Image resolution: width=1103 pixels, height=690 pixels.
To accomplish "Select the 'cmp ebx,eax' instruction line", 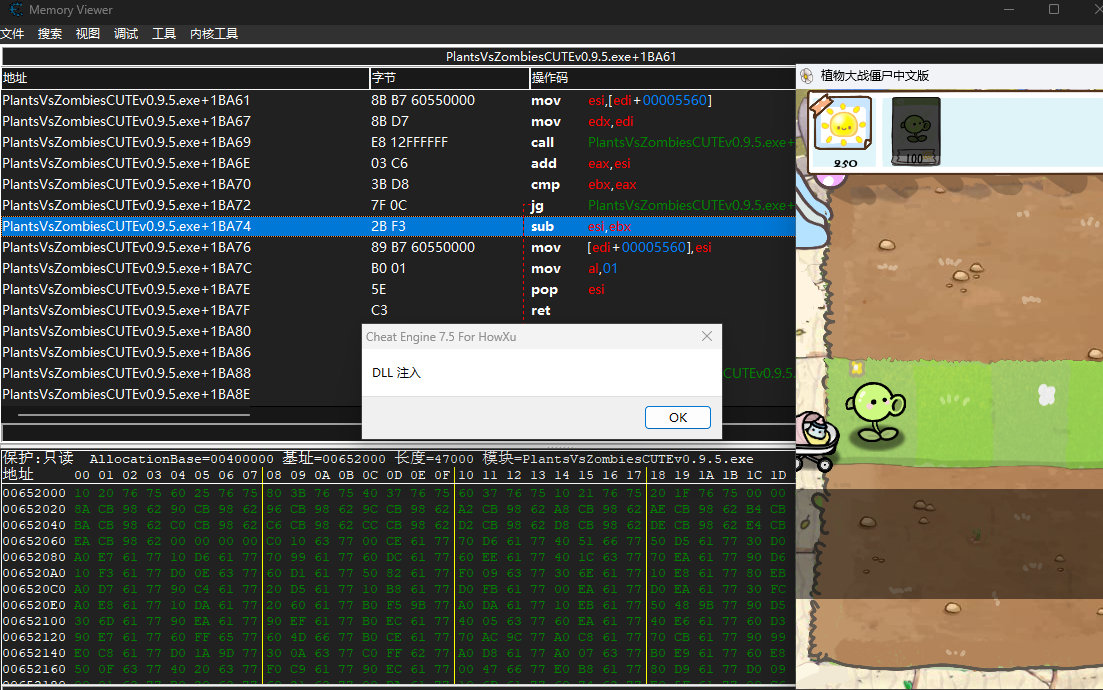I will [x=398, y=184].
